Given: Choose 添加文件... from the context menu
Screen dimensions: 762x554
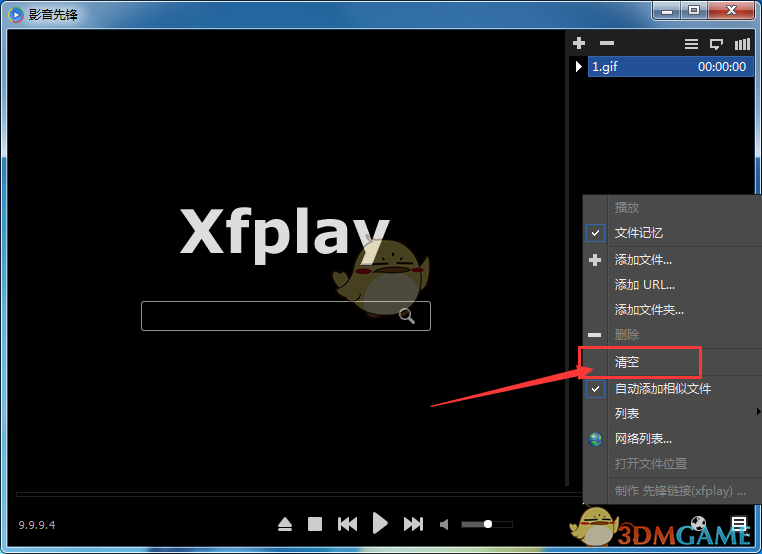Looking at the screenshot, I should point(643,260).
